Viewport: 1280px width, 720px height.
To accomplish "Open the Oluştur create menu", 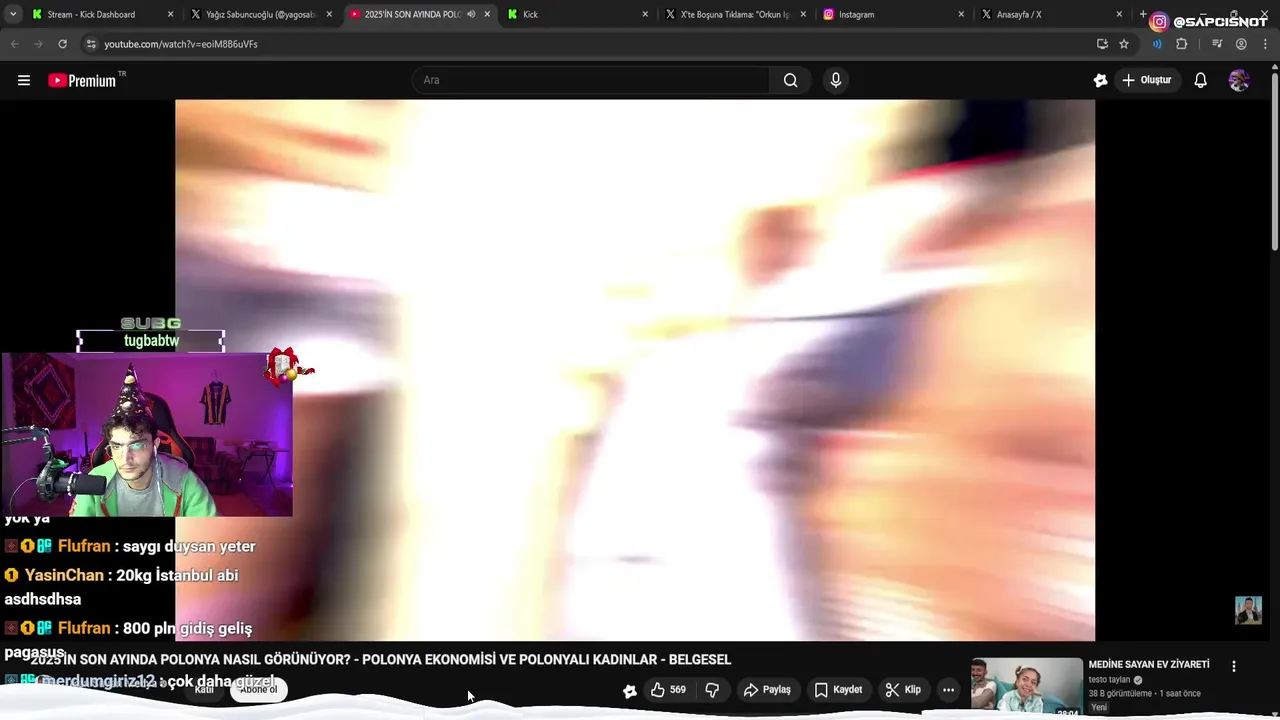I will pyautogui.click(x=1146, y=80).
